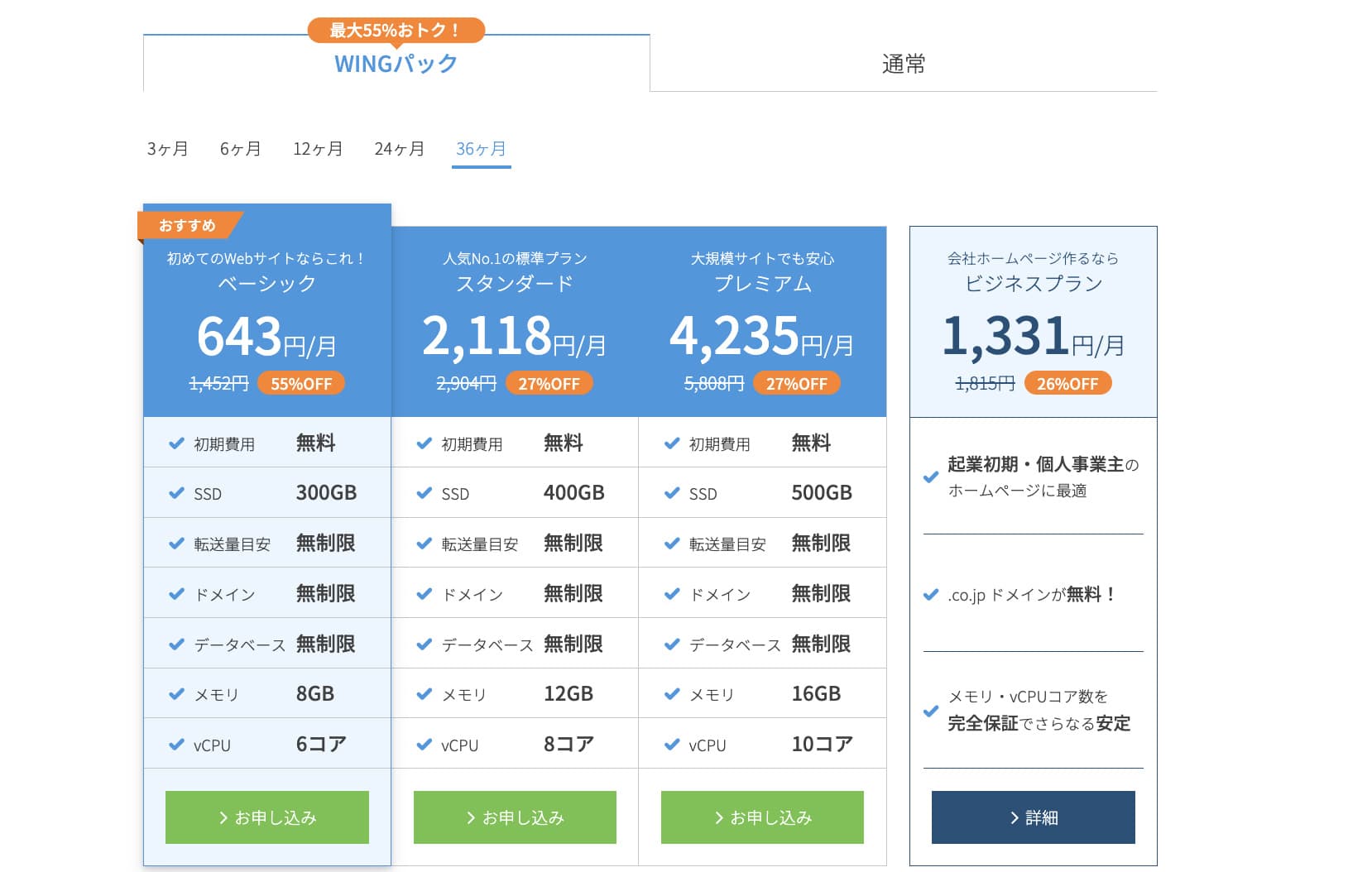1372x872 pixels.
Task: Click the 最大55%おトク！ badge
Action: [396, 31]
